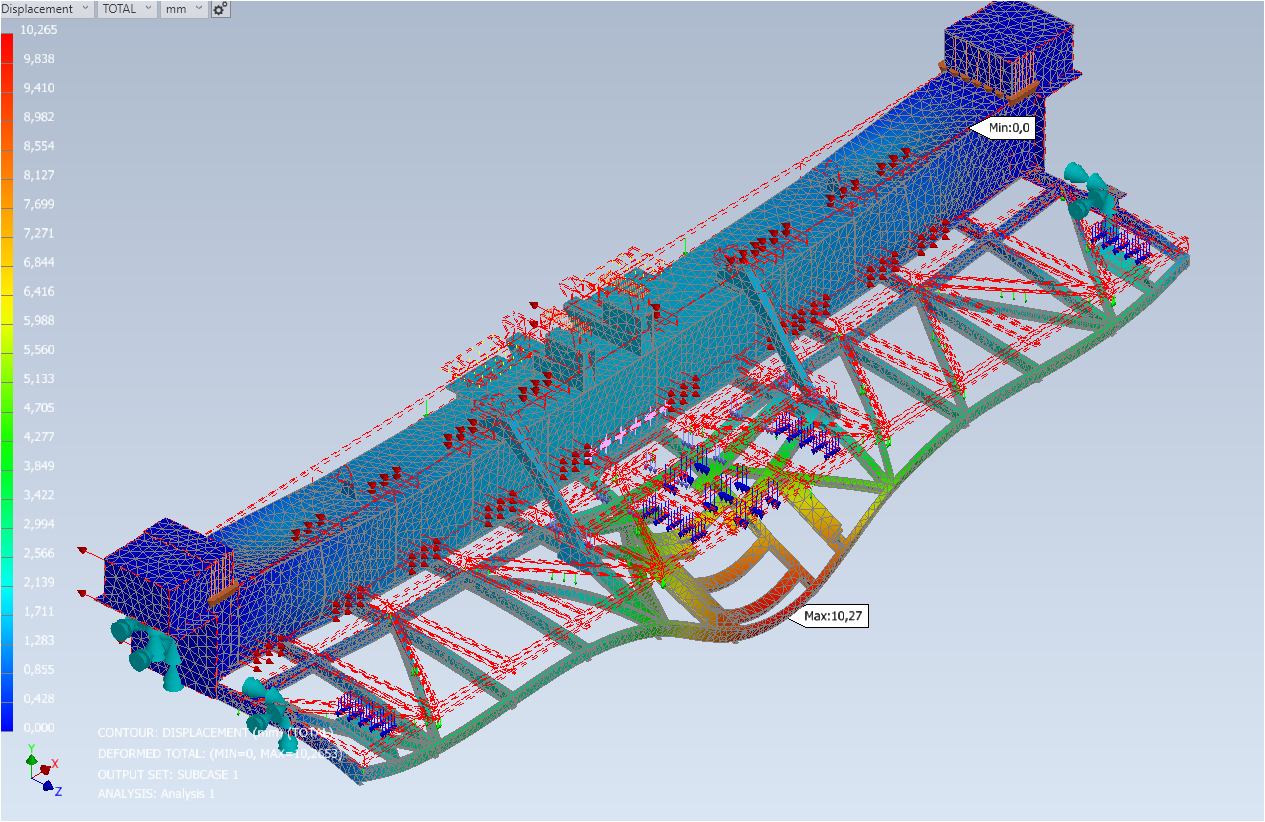This screenshot has height=822, width=1265.
Task: Select the OUTPUT SET: SUBCASE 1 text
Action: click(168, 775)
